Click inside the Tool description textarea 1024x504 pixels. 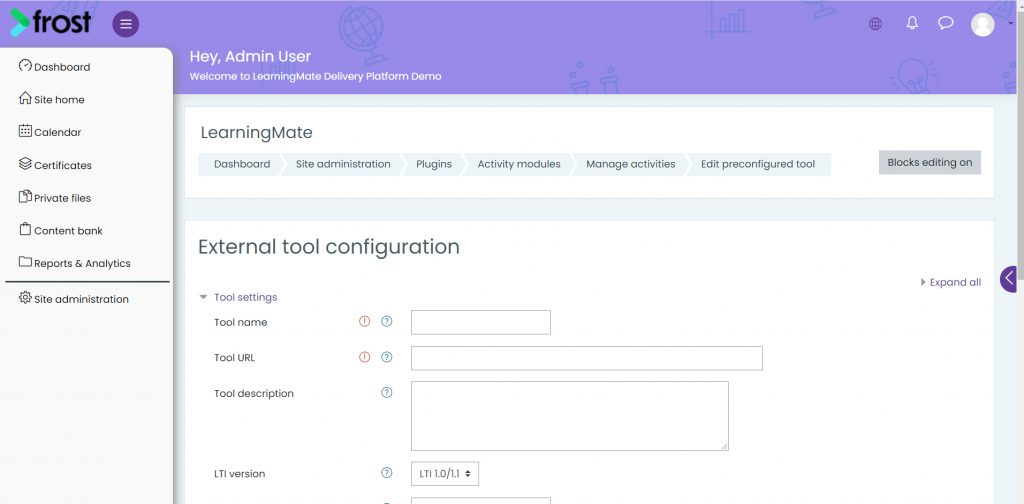pos(569,416)
